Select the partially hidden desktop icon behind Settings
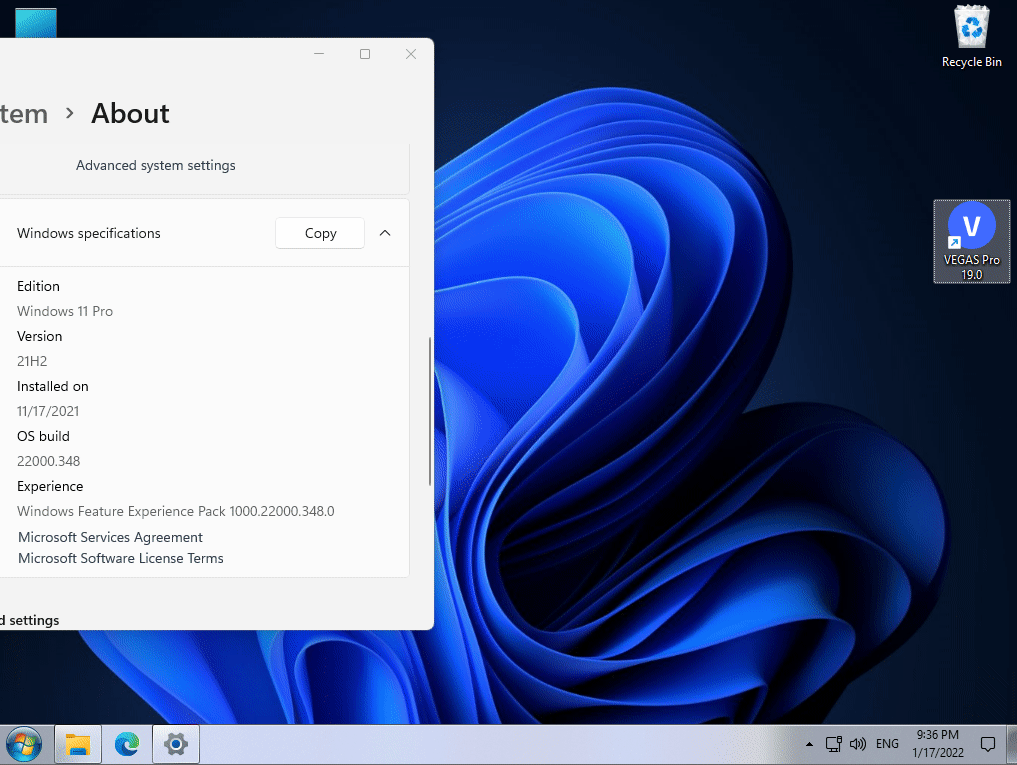Screen dimensions: 1017x765 click(36, 23)
